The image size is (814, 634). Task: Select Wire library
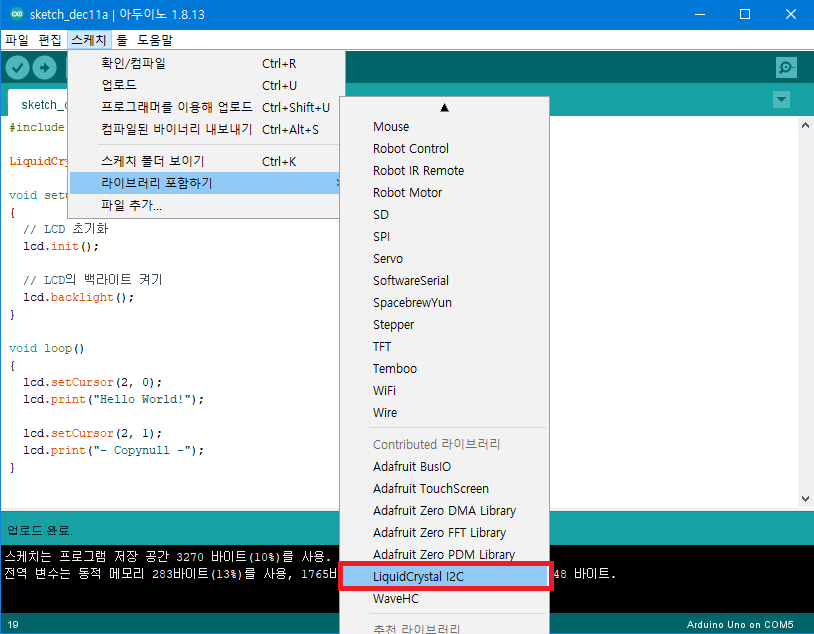(x=444, y=413)
